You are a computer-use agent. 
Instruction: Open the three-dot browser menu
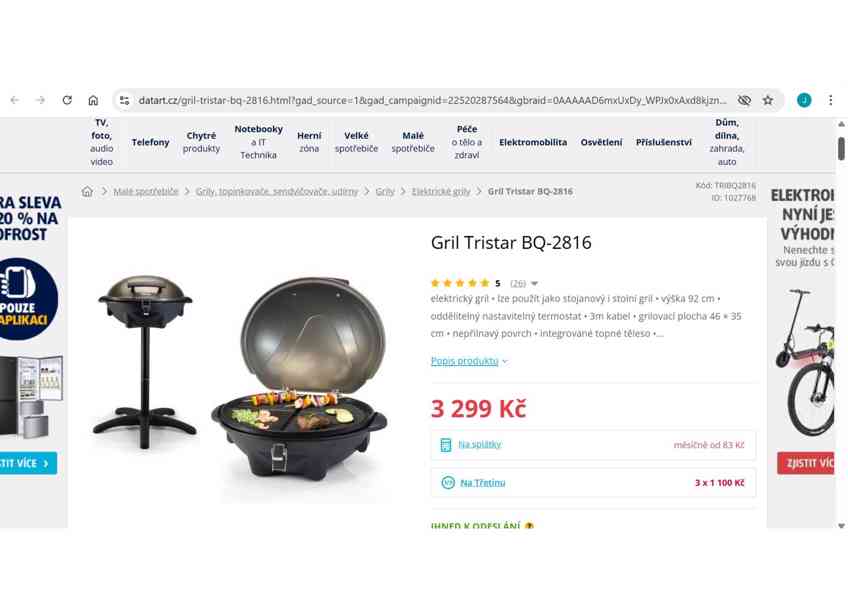click(830, 100)
